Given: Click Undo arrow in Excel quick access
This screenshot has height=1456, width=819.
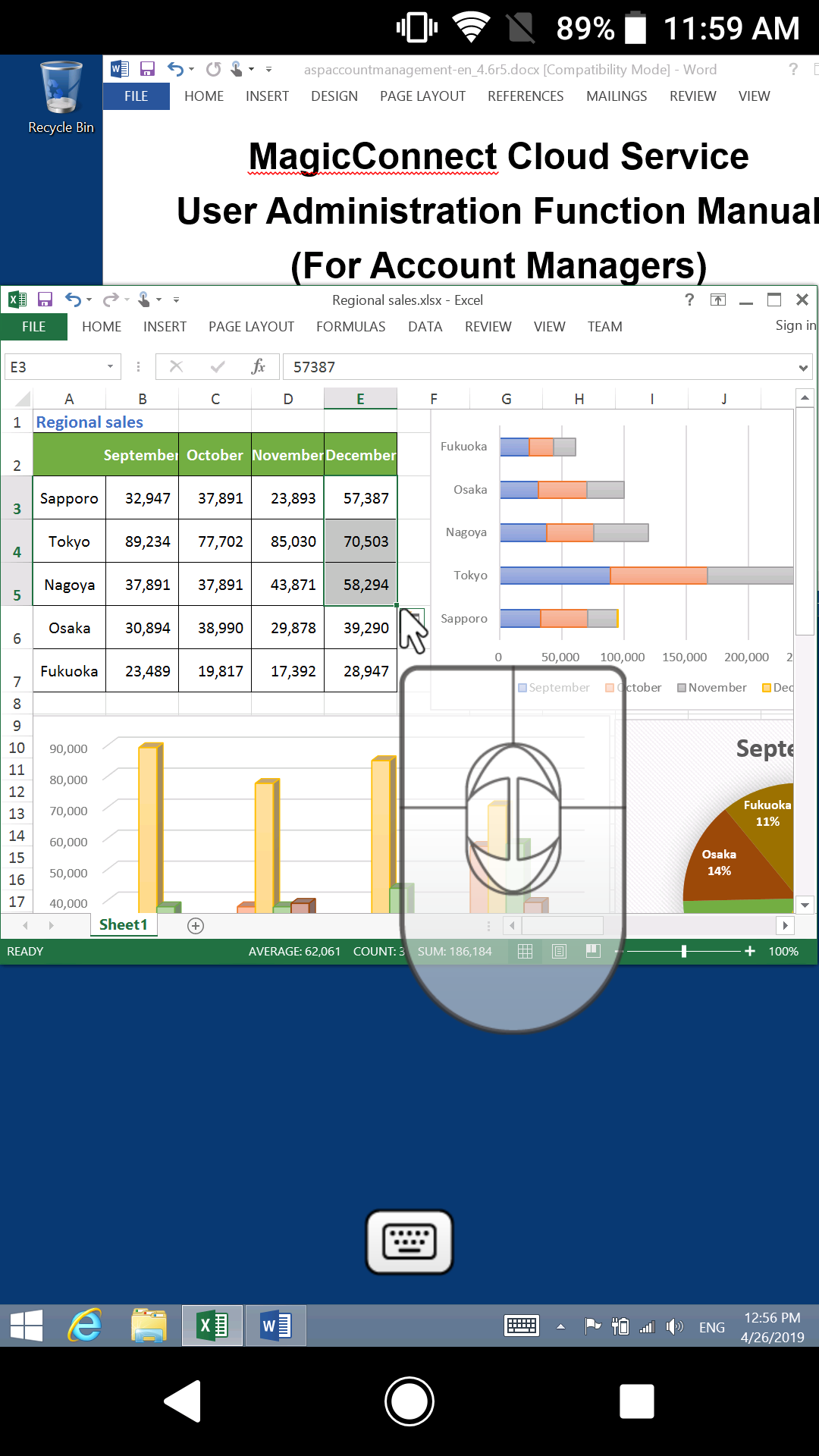Looking at the screenshot, I should 73,300.
